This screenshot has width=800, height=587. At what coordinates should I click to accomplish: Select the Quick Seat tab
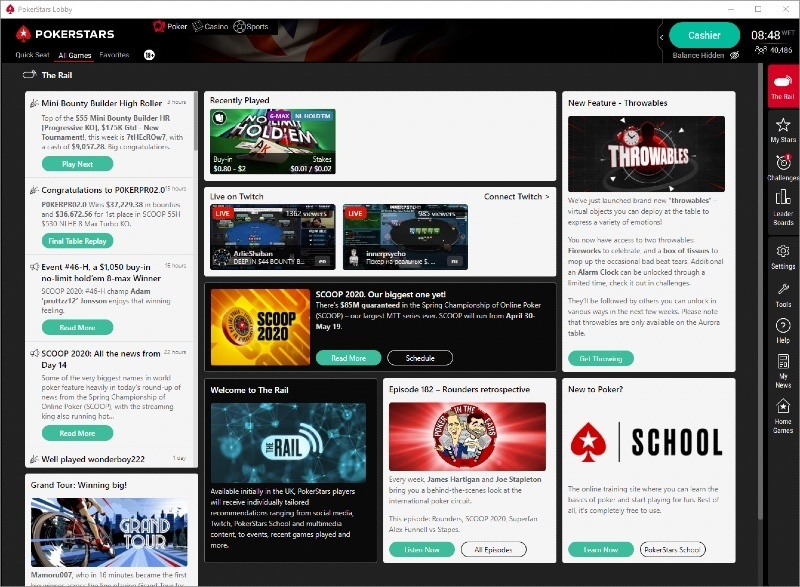pos(32,55)
